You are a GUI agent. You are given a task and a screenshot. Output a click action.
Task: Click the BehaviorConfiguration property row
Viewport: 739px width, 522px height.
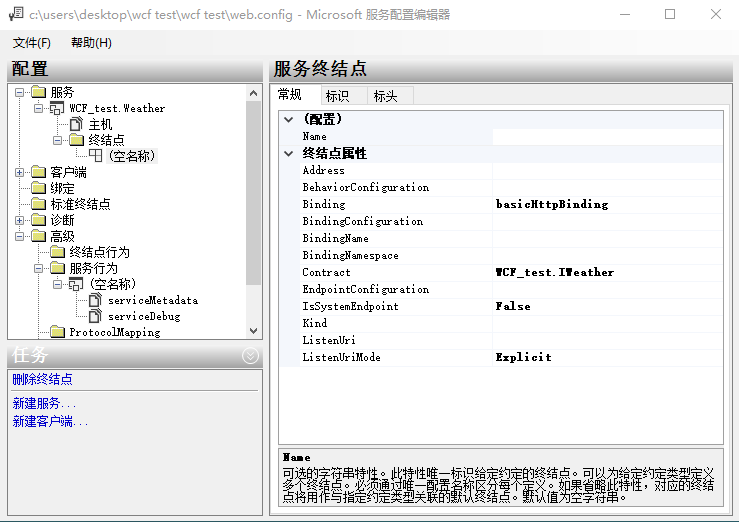(511, 188)
